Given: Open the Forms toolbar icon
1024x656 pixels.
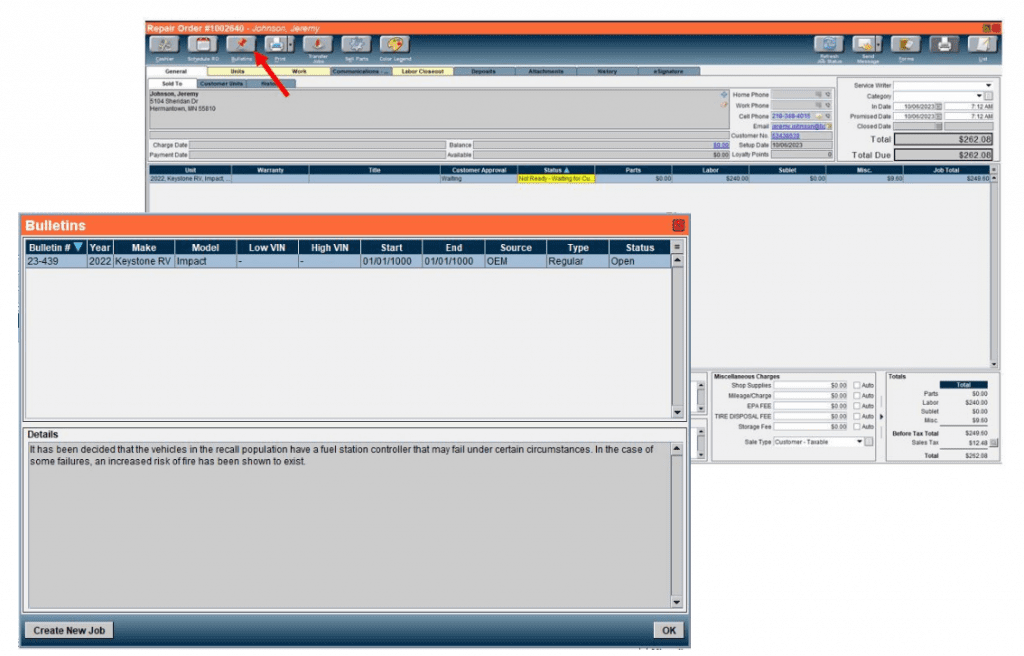Looking at the screenshot, I should (x=905, y=45).
